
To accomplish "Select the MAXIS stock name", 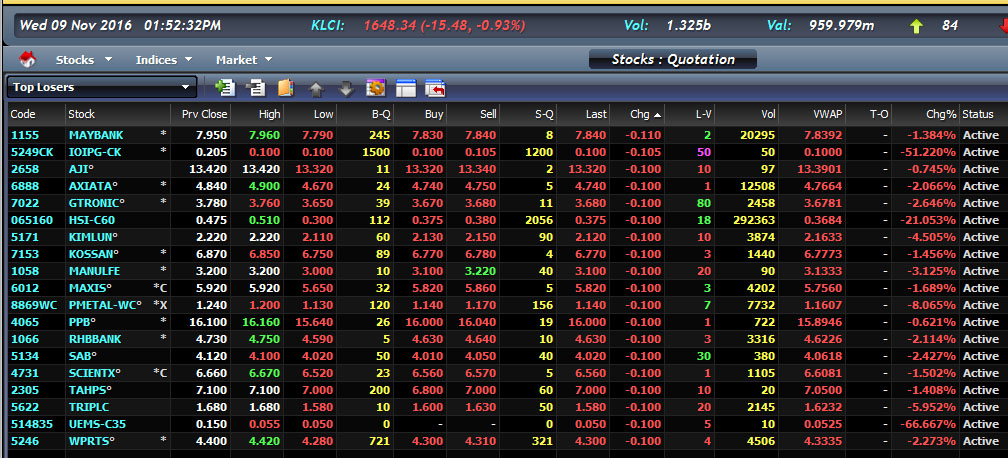I will (90, 288).
